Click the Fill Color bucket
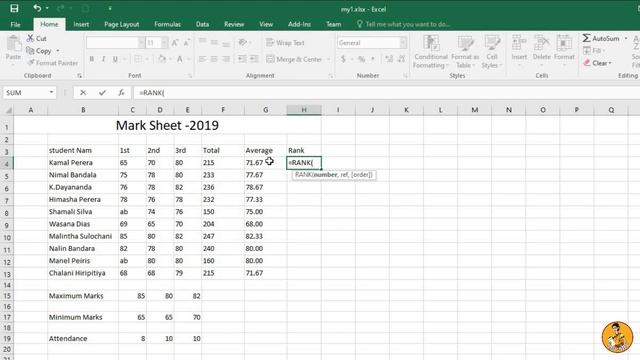 [x=162, y=59]
